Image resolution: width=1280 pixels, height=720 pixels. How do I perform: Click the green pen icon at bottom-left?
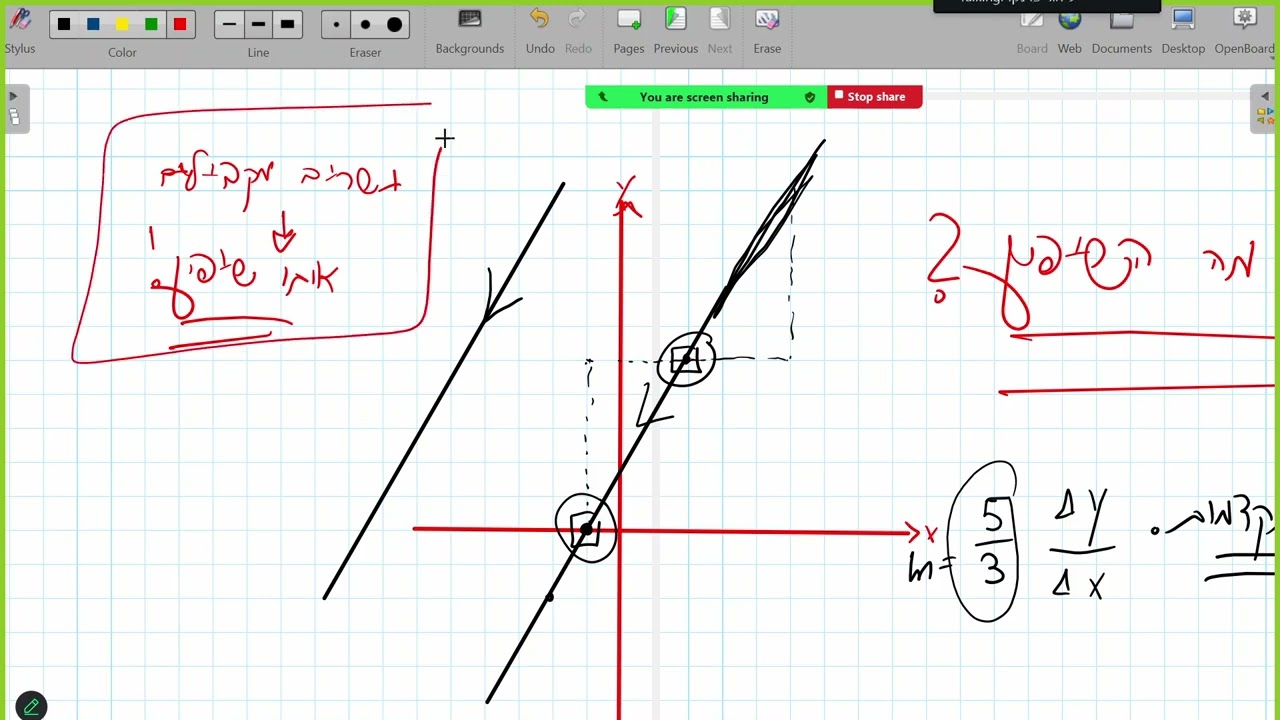31,707
